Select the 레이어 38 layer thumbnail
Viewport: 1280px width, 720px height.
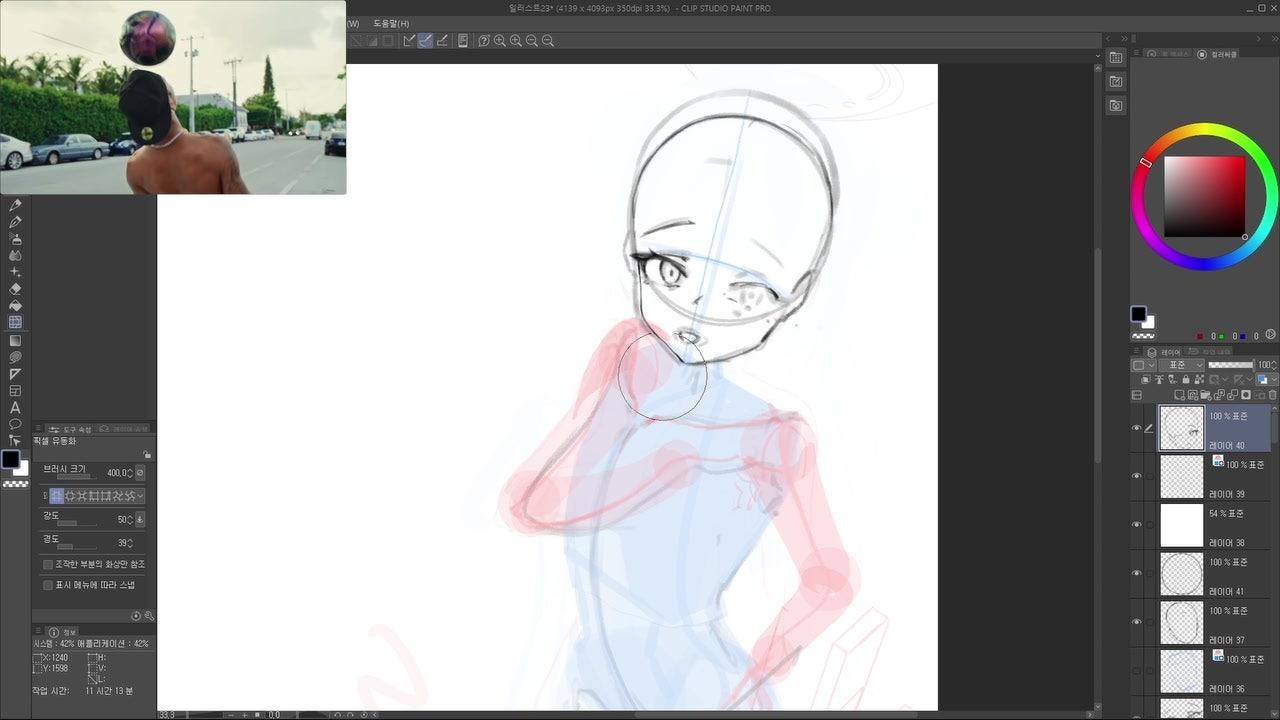[1181, 525]
